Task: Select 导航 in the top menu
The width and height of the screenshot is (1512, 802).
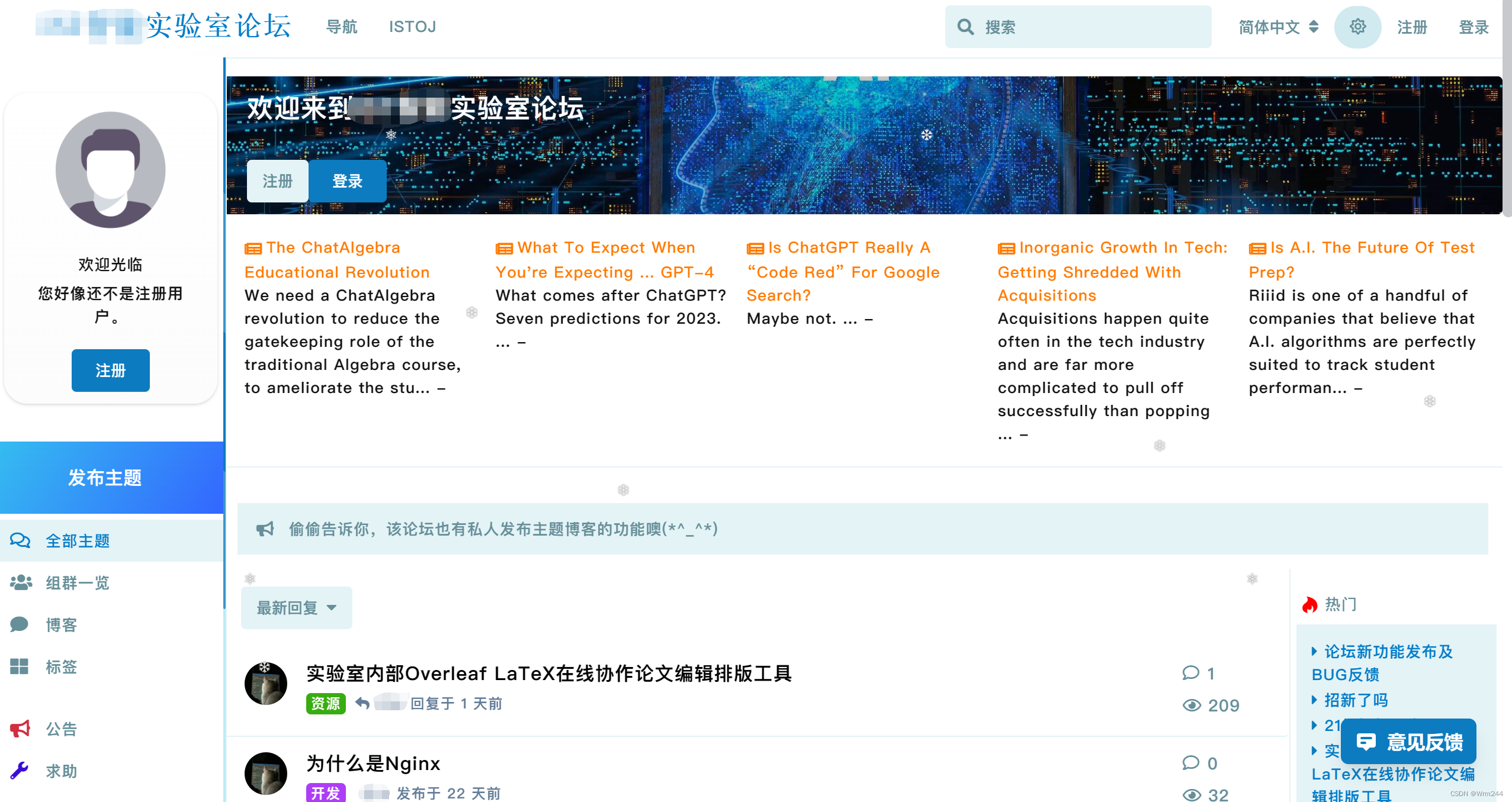Action: tap(342, 27)
